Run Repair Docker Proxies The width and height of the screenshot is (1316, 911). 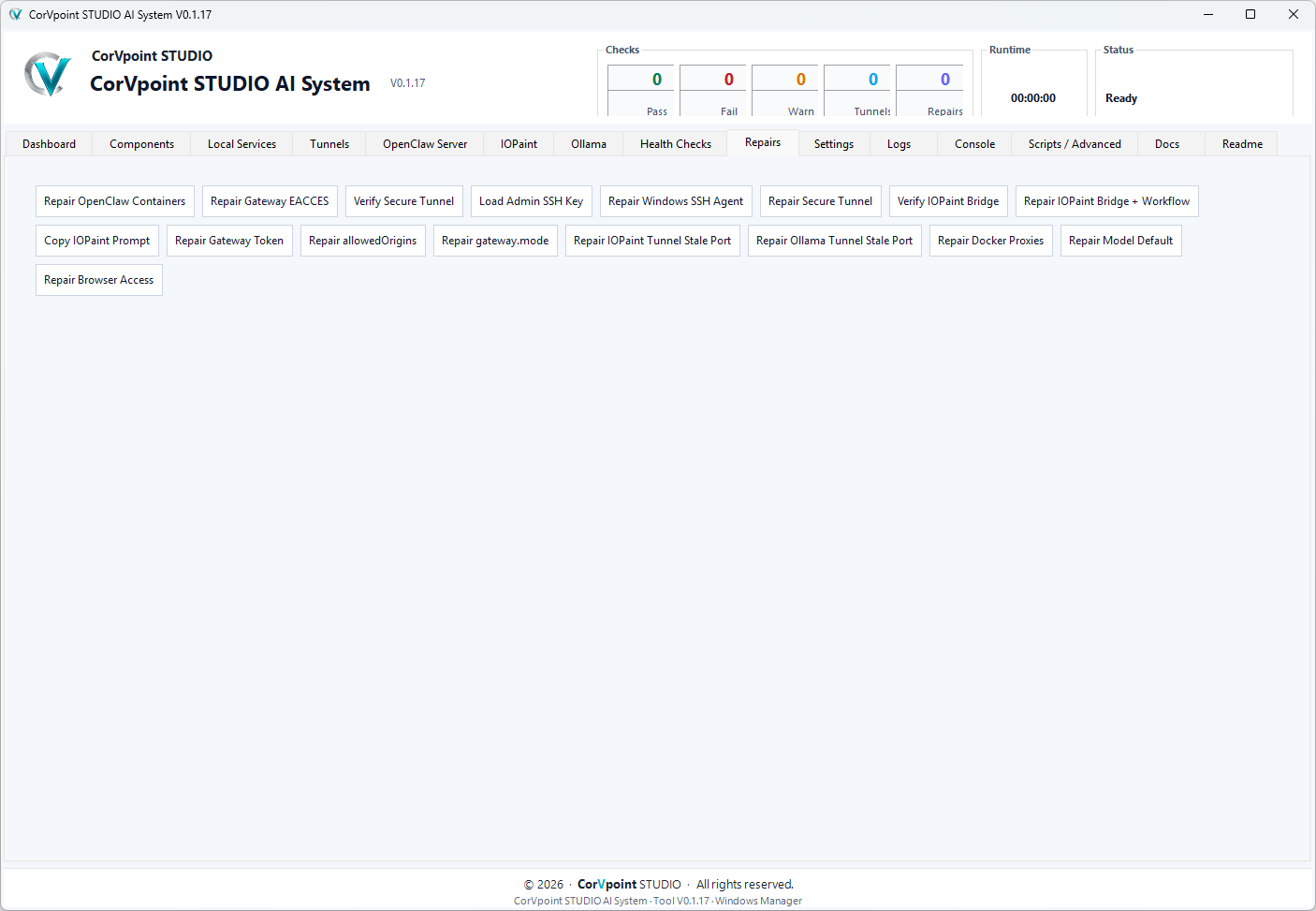point(991,241)
